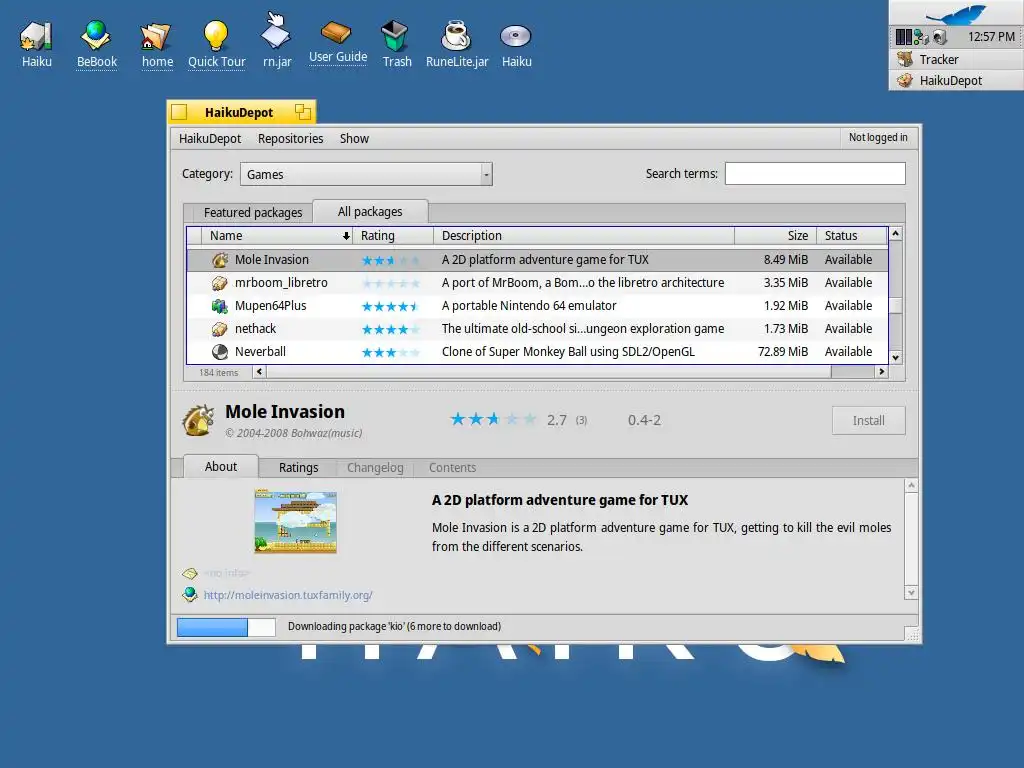Image resolution: width=1024 pixels, height=768 pixels.
Task: Click the Neverball ball icon
Action: click(220, 352)
